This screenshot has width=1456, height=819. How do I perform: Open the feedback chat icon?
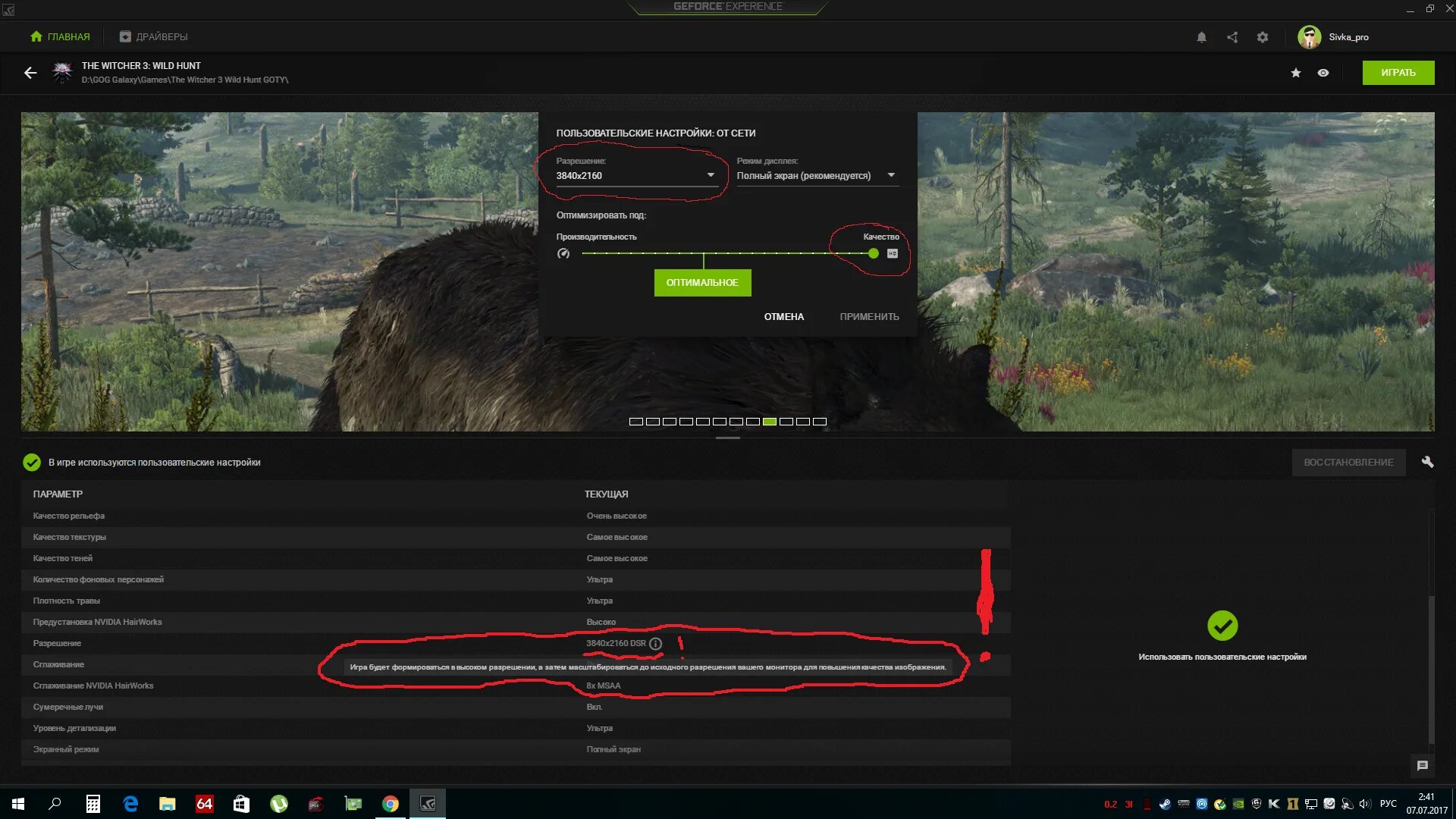tap(1423, 766)
